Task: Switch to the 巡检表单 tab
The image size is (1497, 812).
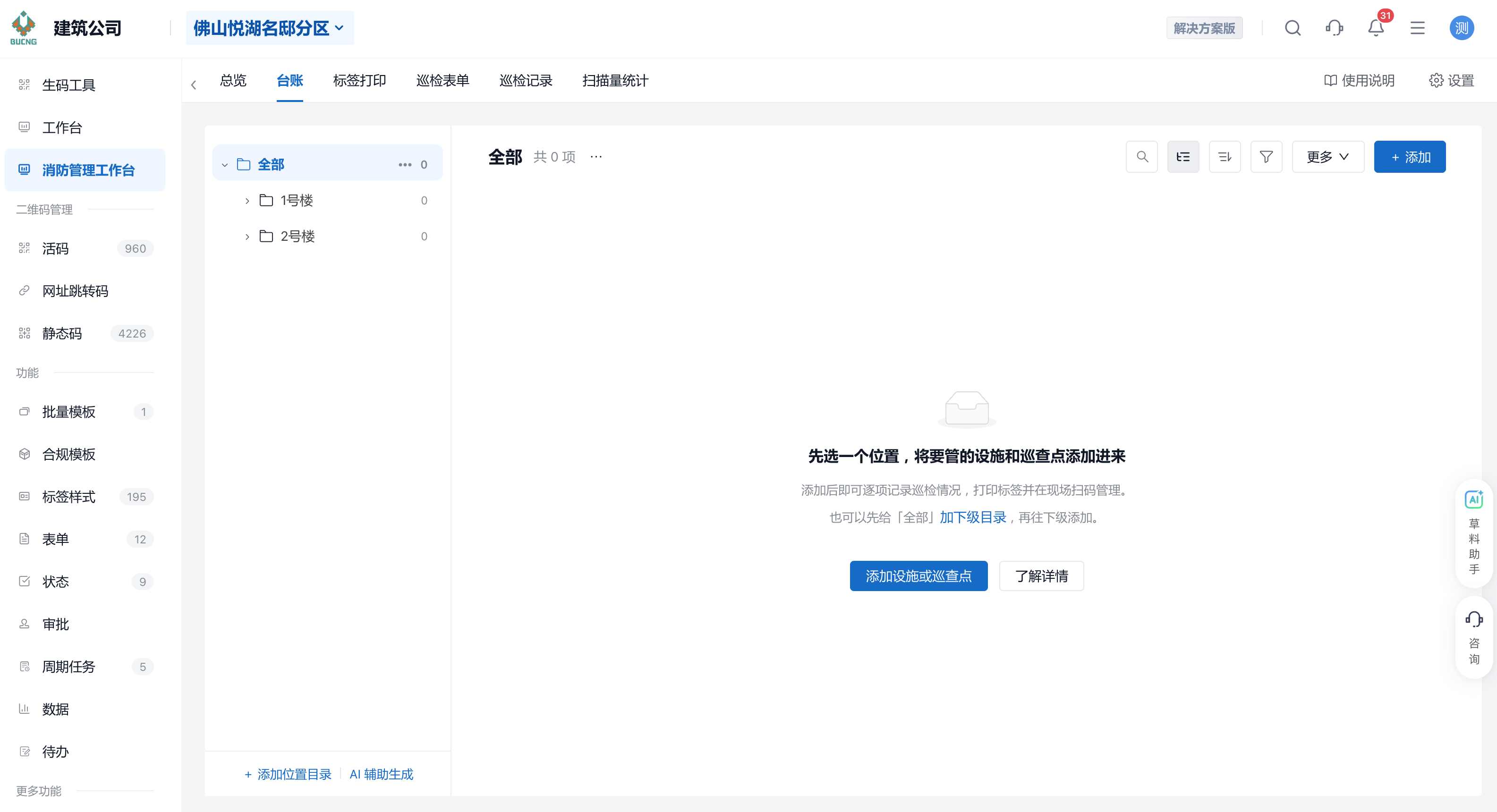Action: point(442,81)
